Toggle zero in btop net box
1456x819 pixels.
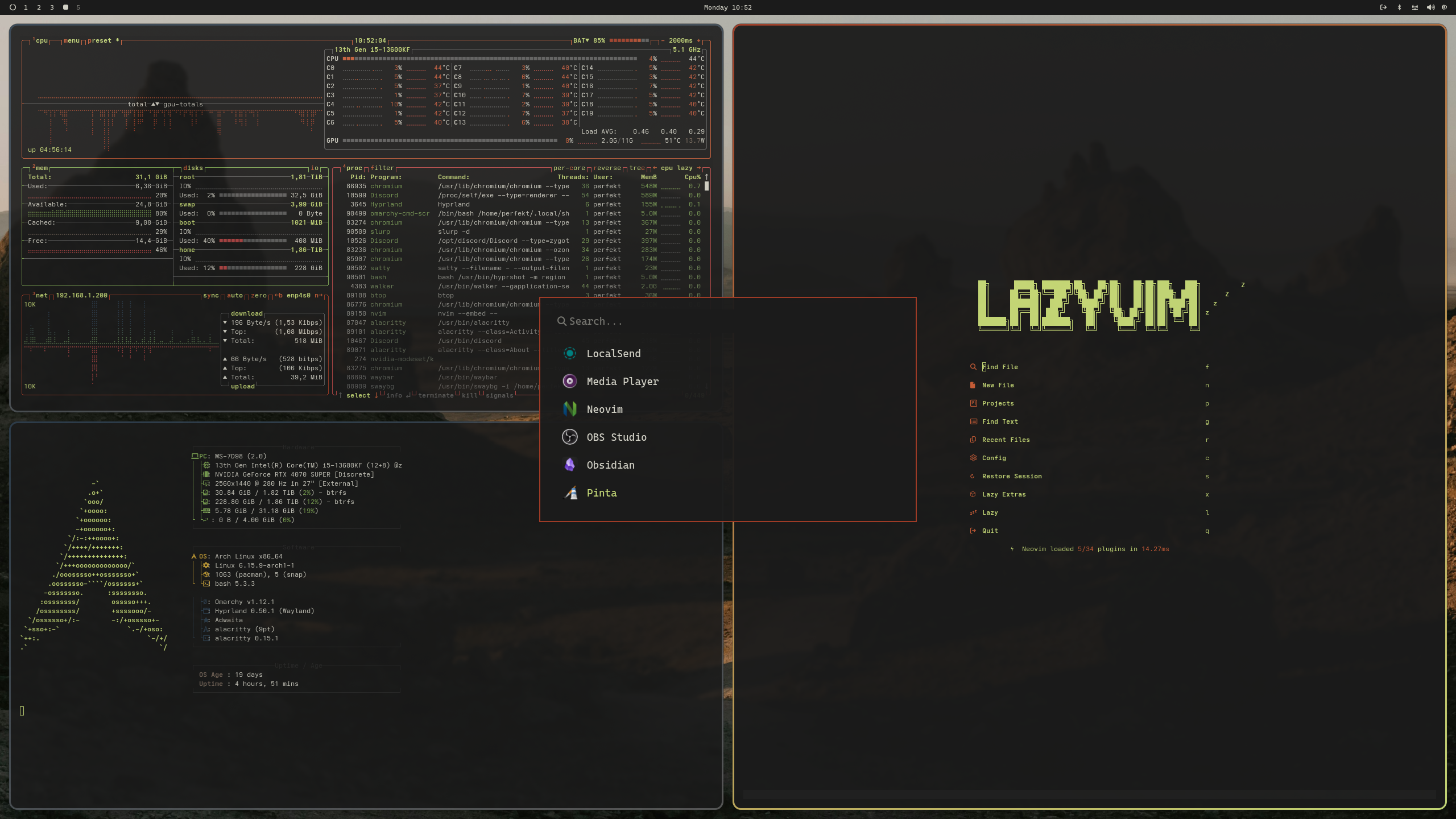click(x=259, y=296)
